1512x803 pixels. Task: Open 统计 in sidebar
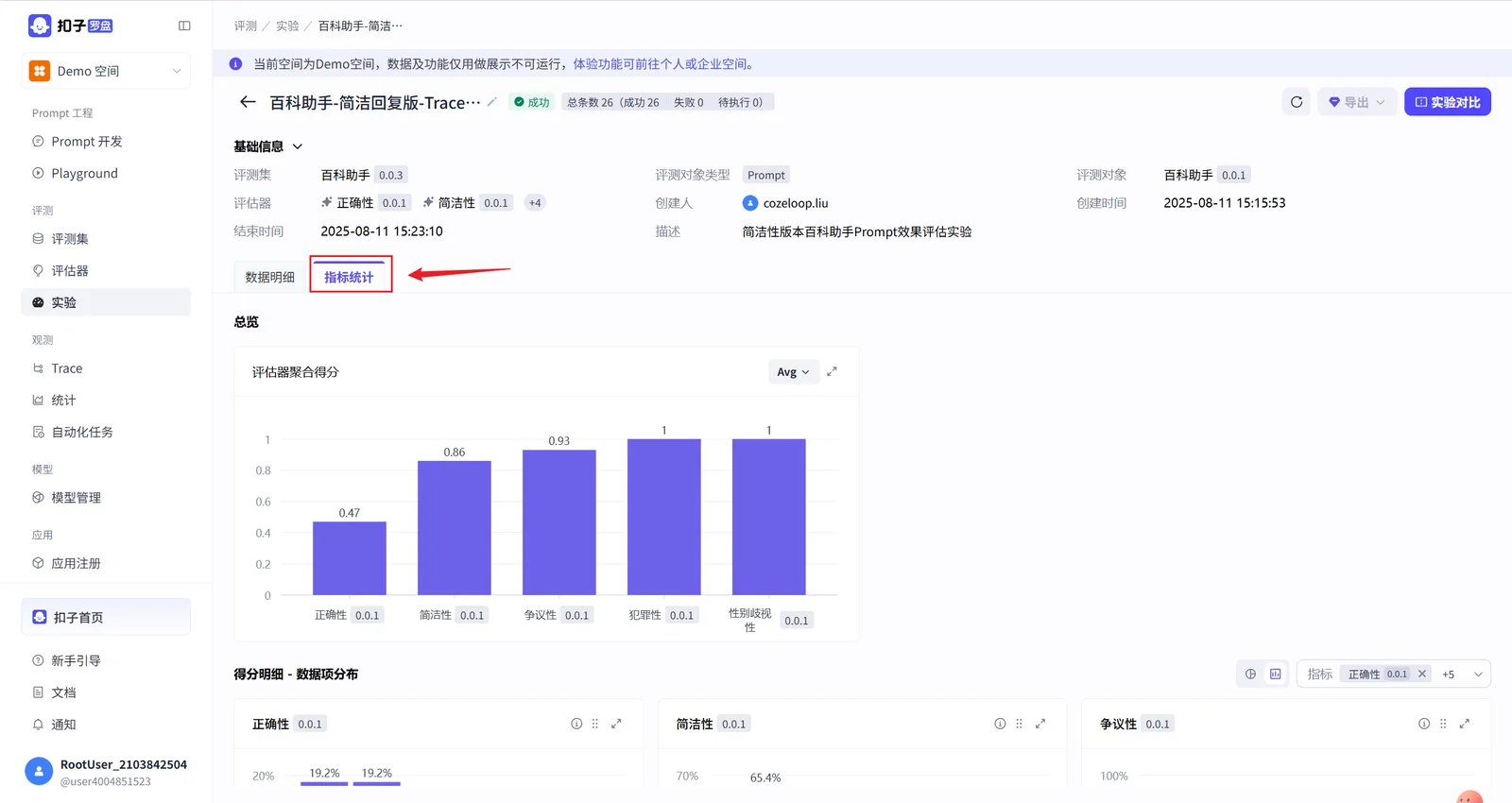(106, 401)
